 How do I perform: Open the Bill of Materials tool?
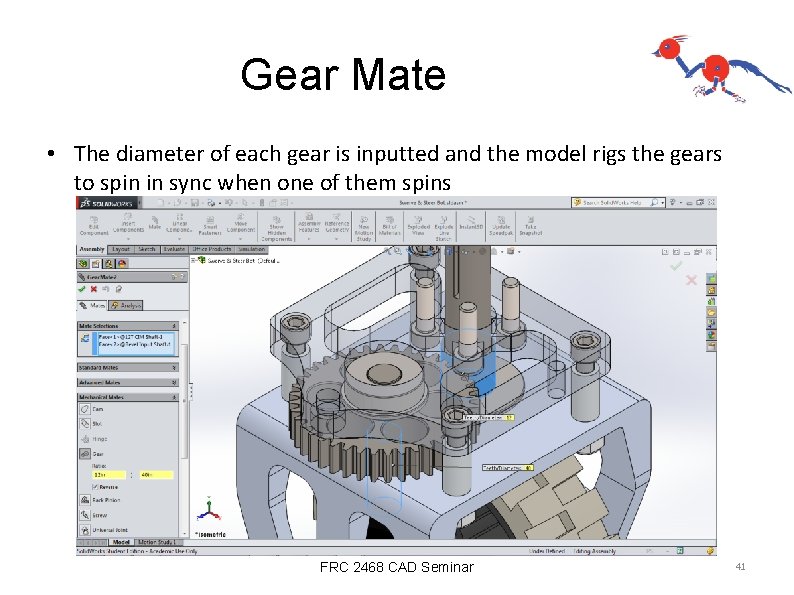(x=389, y=226)
